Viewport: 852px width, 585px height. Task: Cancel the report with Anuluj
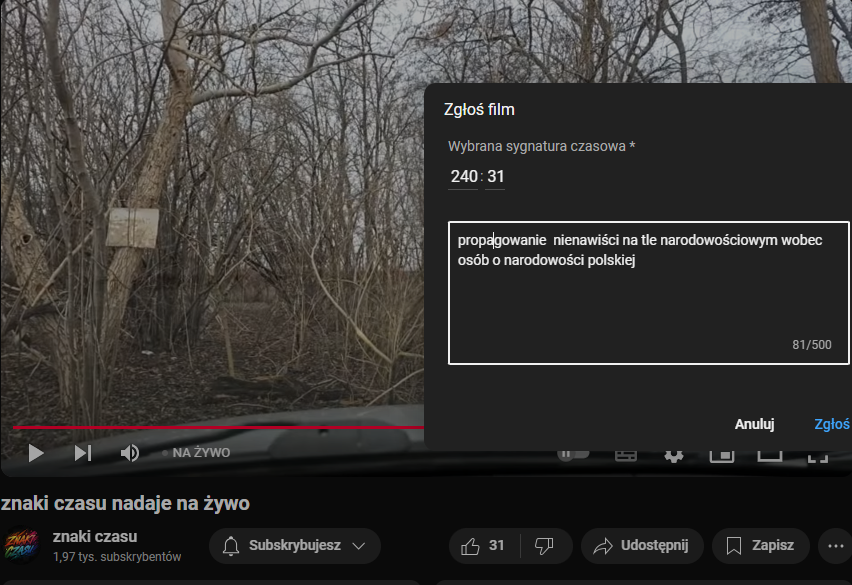pyautogui.click(x=754, y=424)
